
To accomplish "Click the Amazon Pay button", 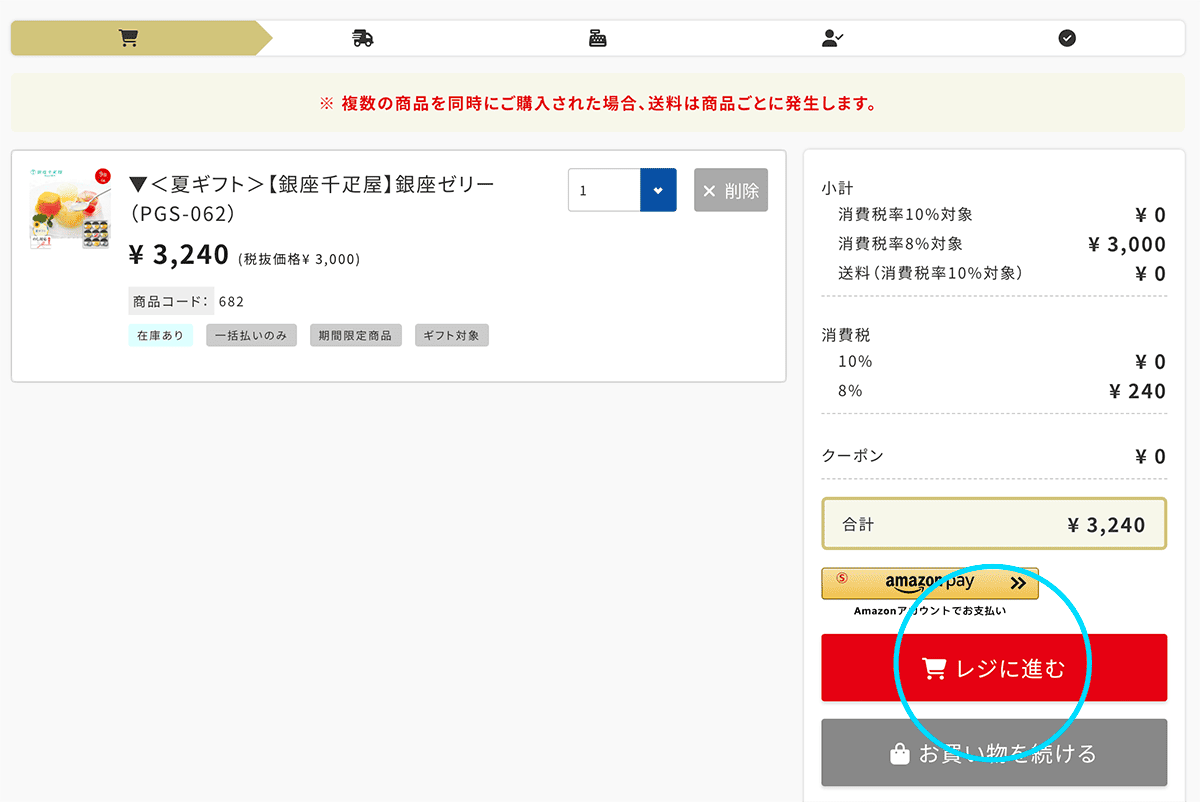I will coord(930,583).
